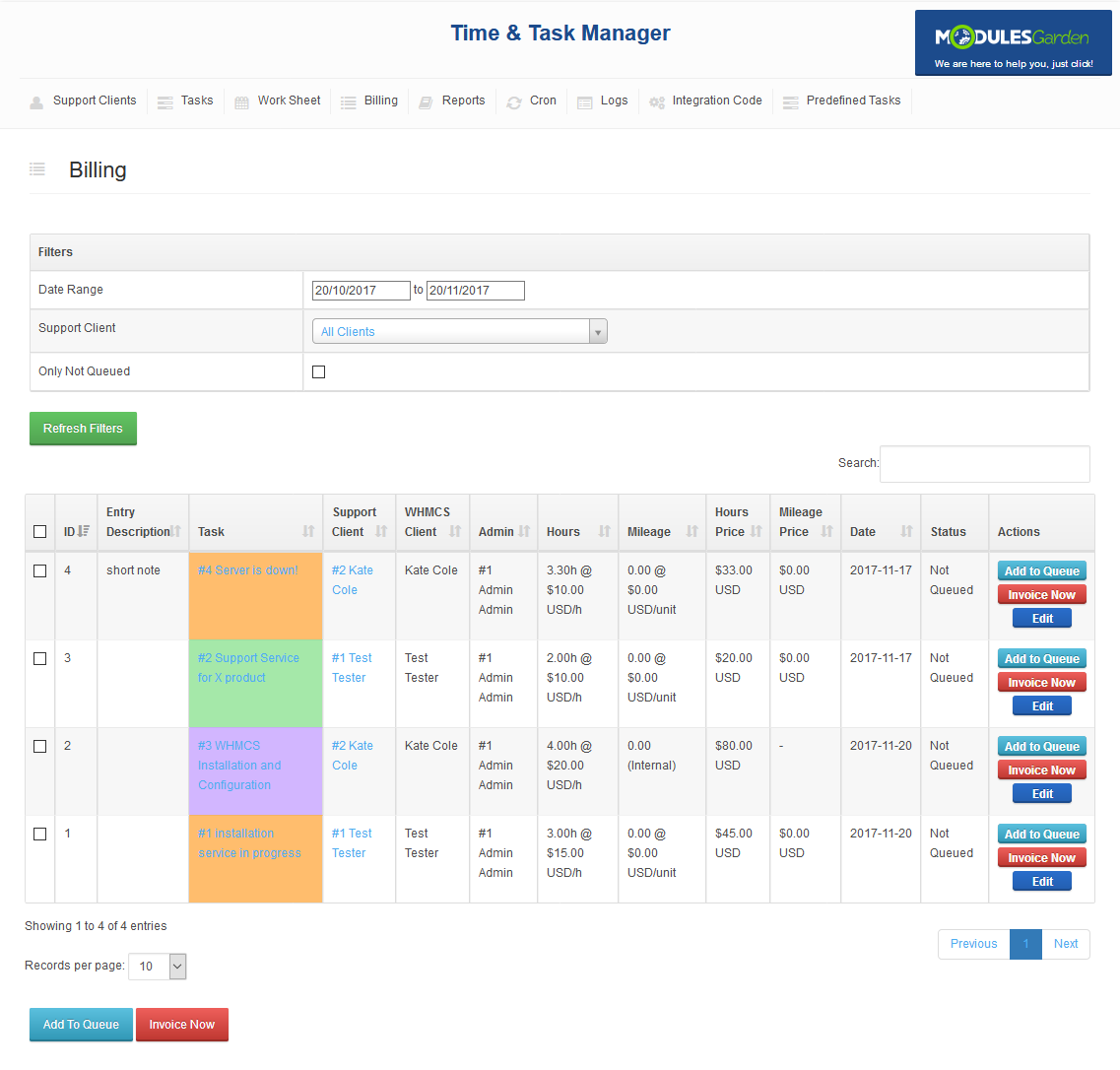Open the Predefined Tasks menu item

point(854,100)
